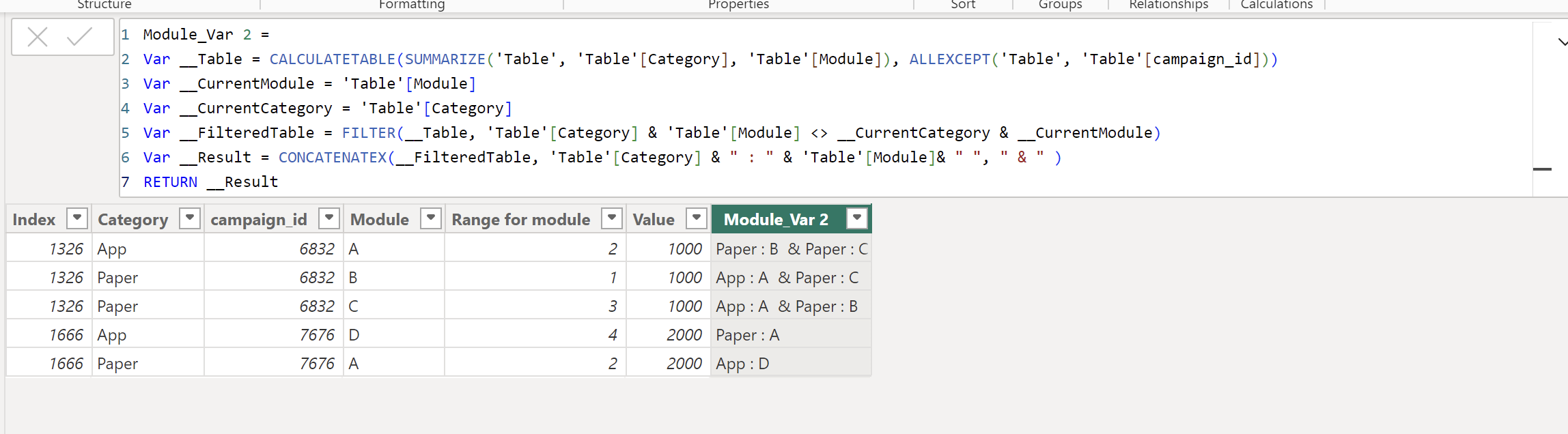This screenshot has height=434, width=1568.
Task: Select cell 'App : A & Paper : B'
Action: pos(791,306)
